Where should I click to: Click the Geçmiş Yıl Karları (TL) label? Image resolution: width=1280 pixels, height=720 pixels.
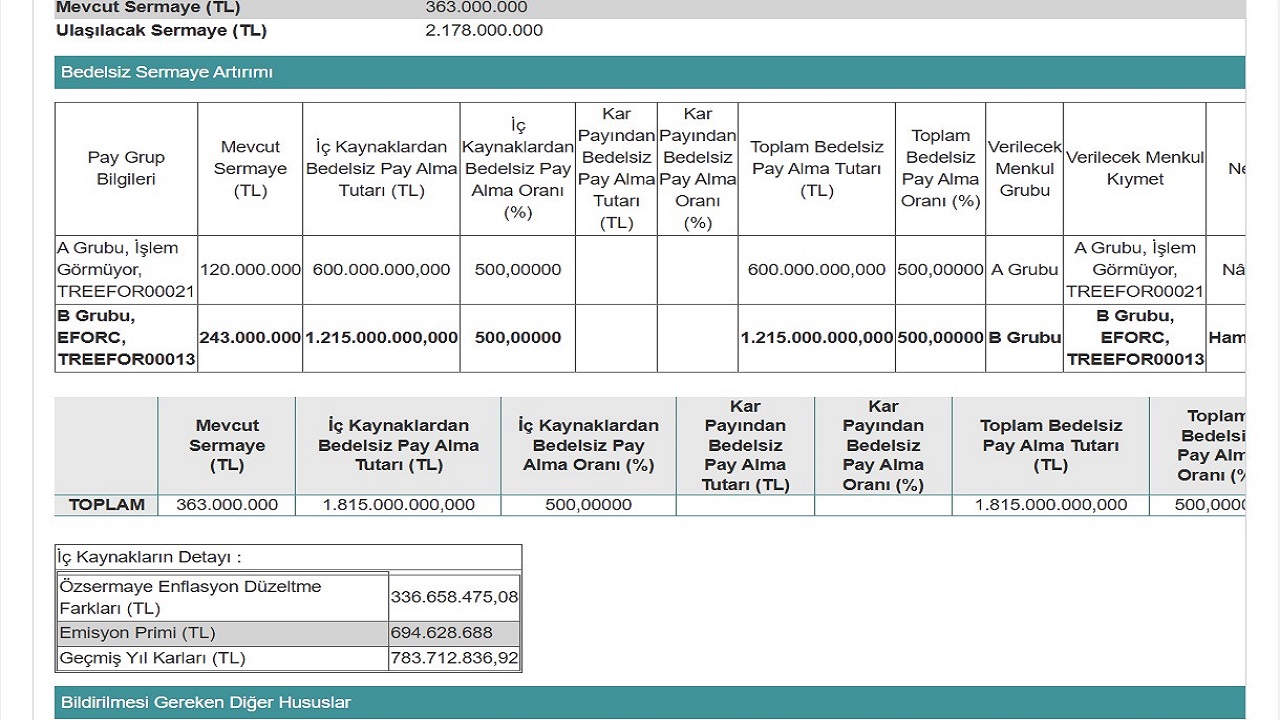152,658
